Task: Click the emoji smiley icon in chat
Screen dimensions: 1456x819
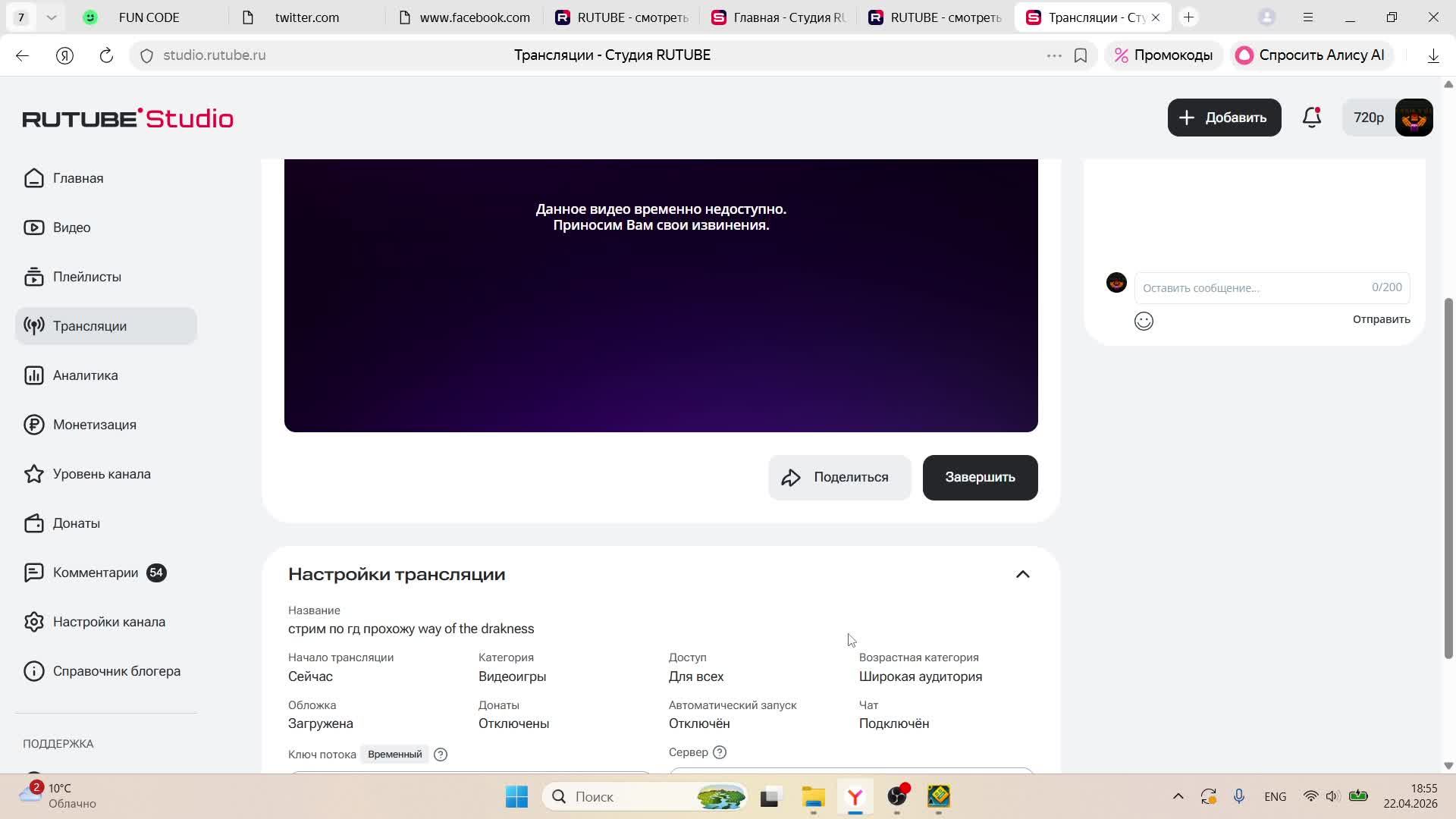Action: click(1144, 322)
